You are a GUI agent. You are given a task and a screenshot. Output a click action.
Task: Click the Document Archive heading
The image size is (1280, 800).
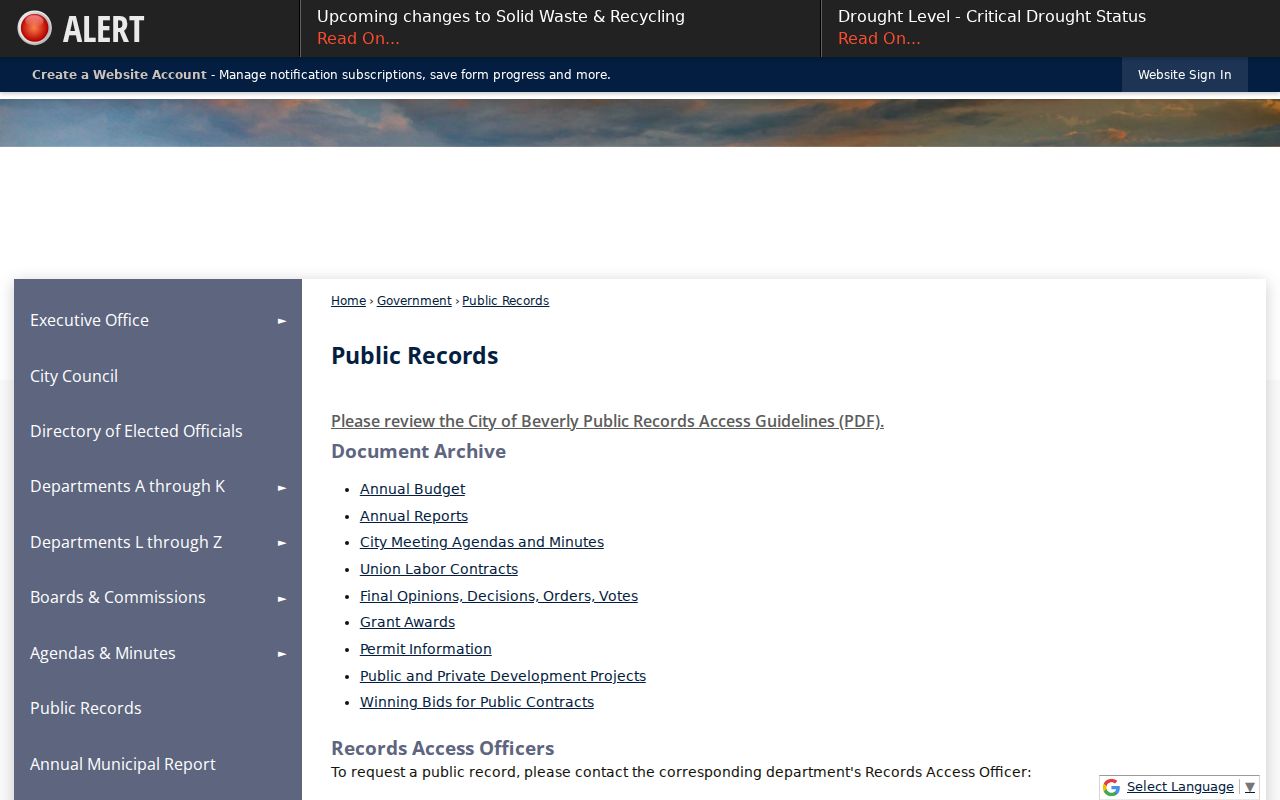point(418,451)
